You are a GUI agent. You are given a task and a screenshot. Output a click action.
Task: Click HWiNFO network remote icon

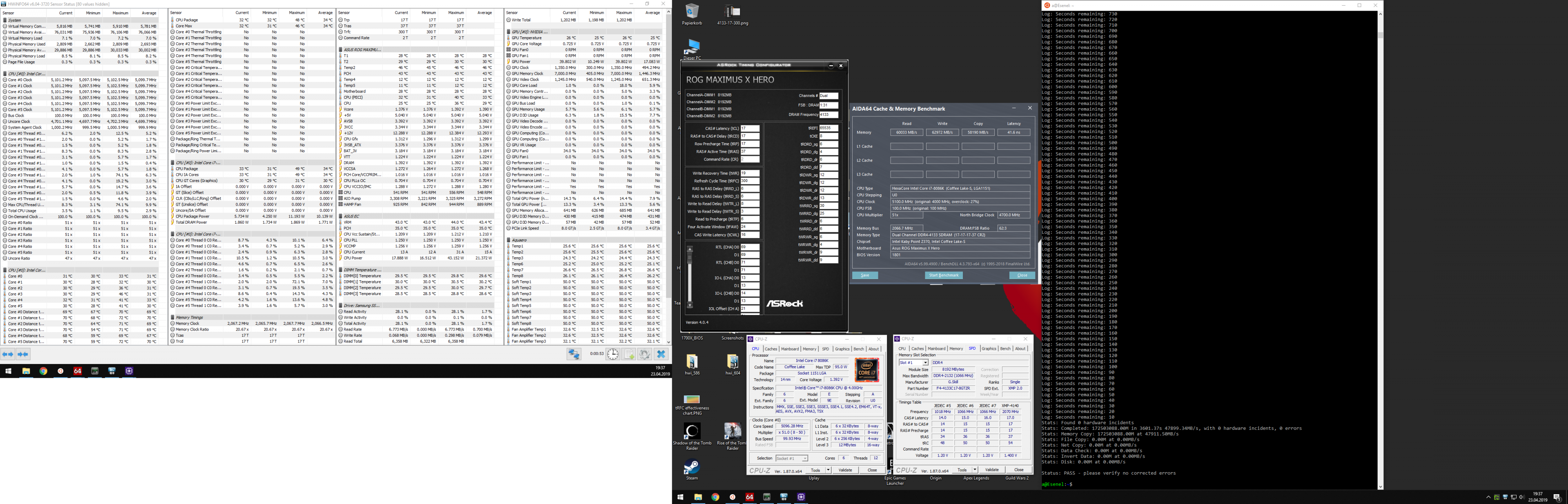574,354
